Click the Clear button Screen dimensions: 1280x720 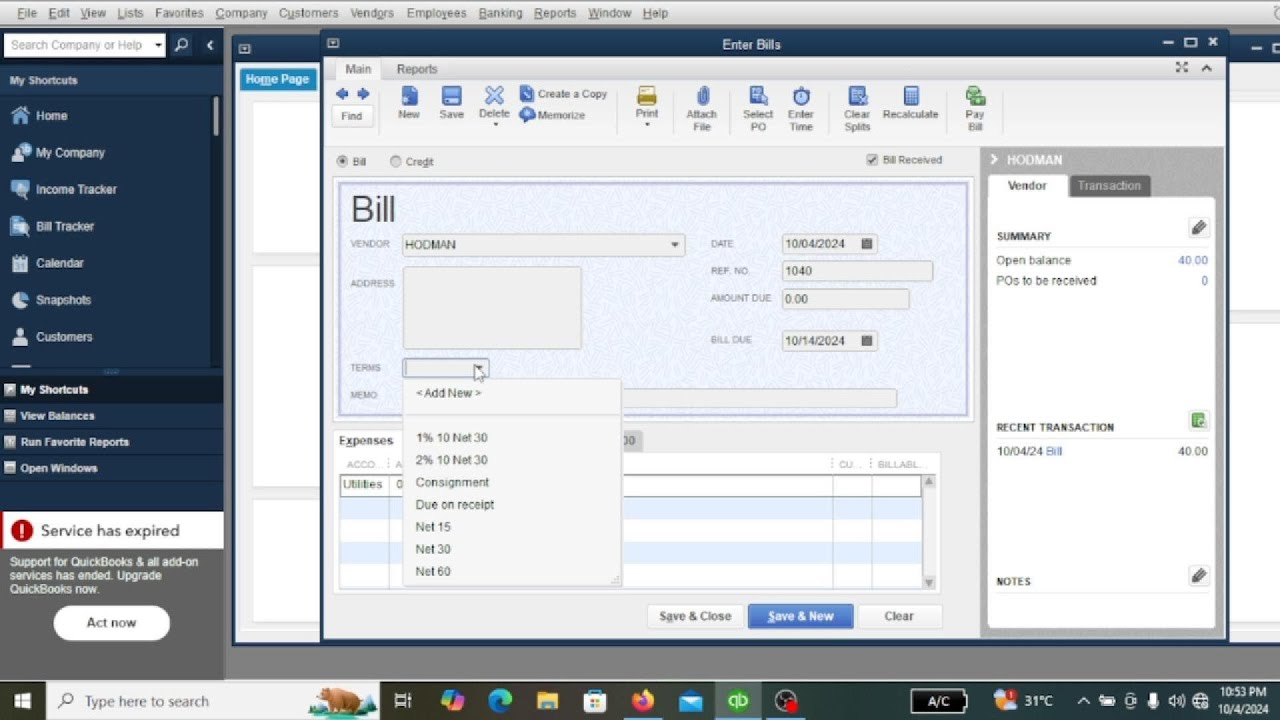point(899,616)
